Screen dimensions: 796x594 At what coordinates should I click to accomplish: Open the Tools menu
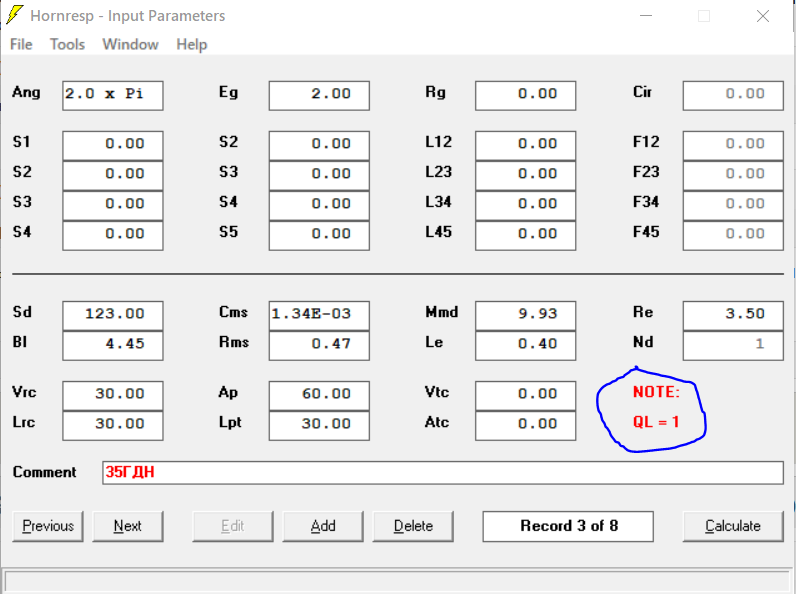[67, 45]
